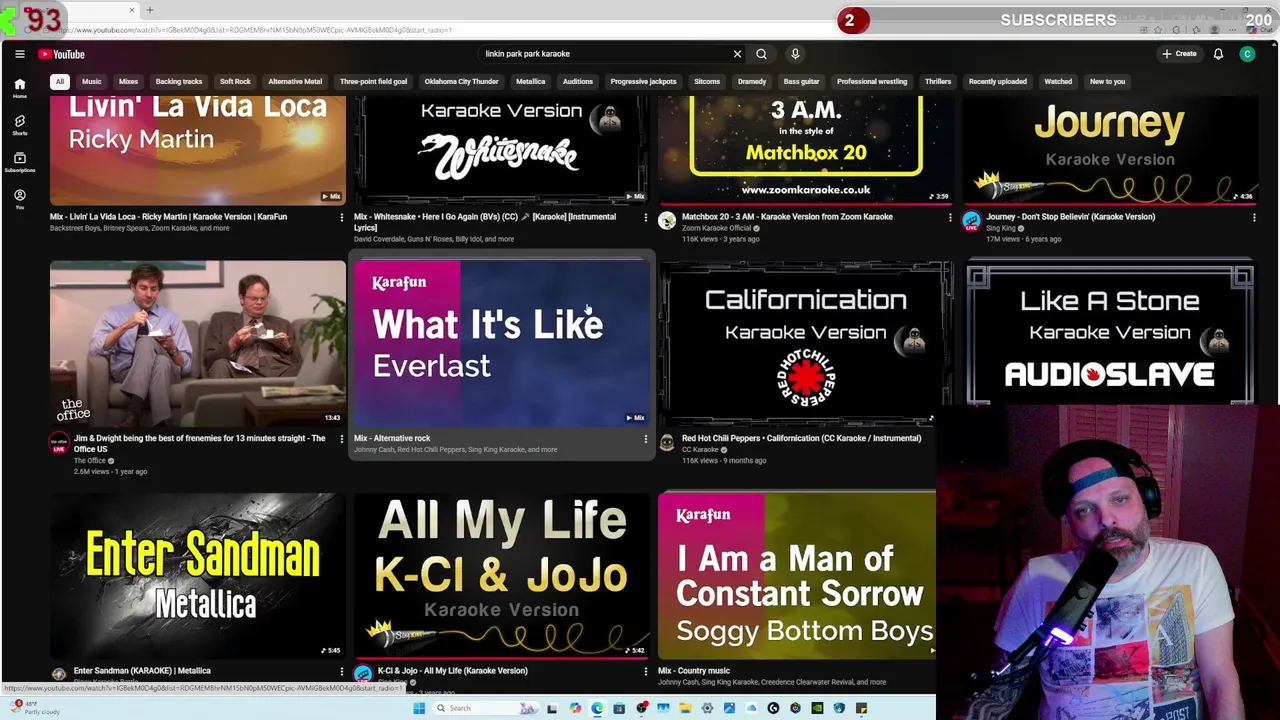Open Enter Sandman Metallica thumbnail
The height and width of the screenshot is (720, 1280).
click(198, 575)
